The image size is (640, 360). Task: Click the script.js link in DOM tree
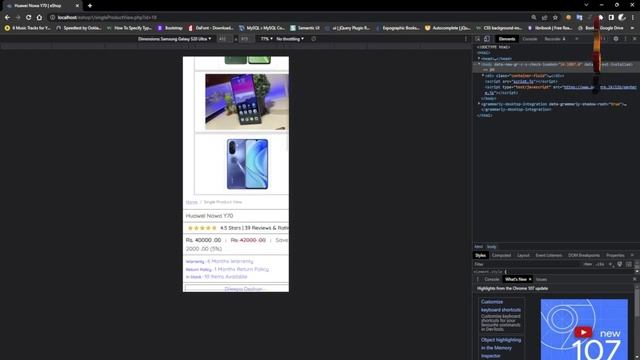[x=523, y=81]
